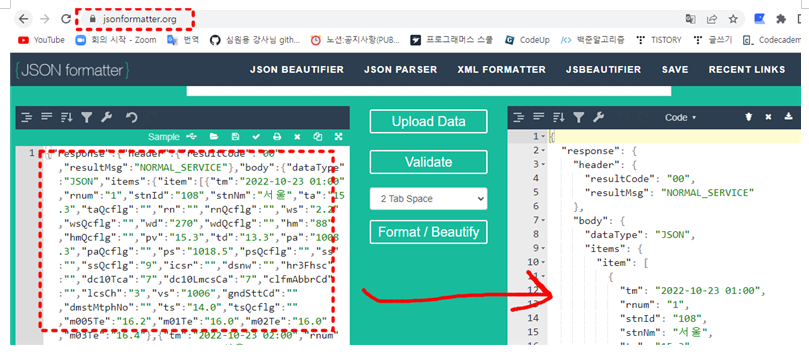Click the compact JSON icon in left editor toolbar
This screenshot has width=809, height=364.
47,117
